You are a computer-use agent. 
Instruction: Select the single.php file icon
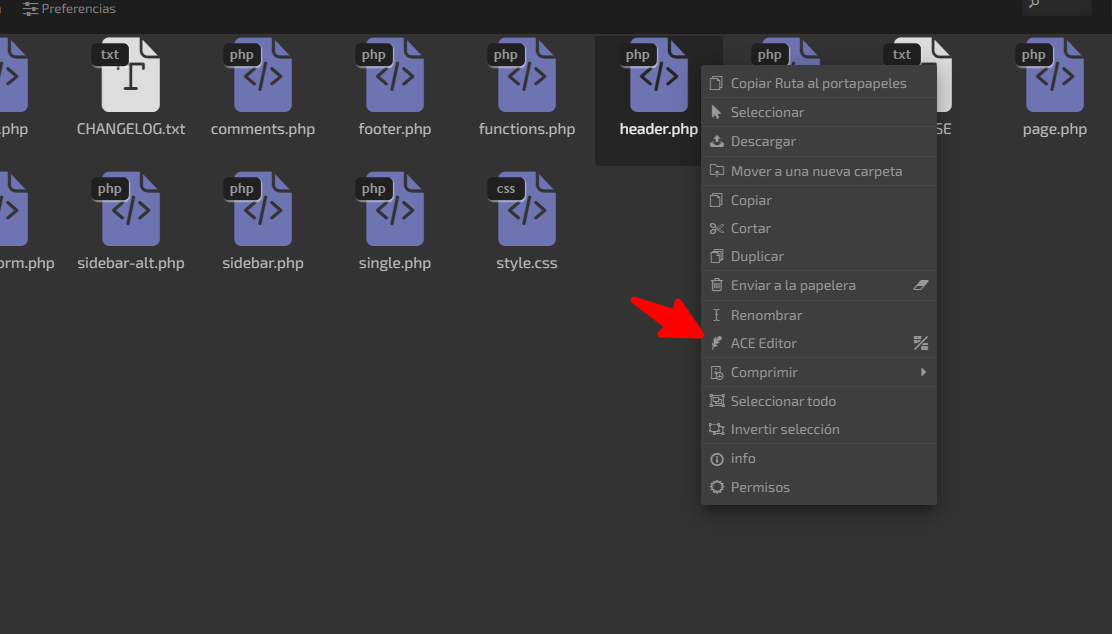(x=394, y=209)
